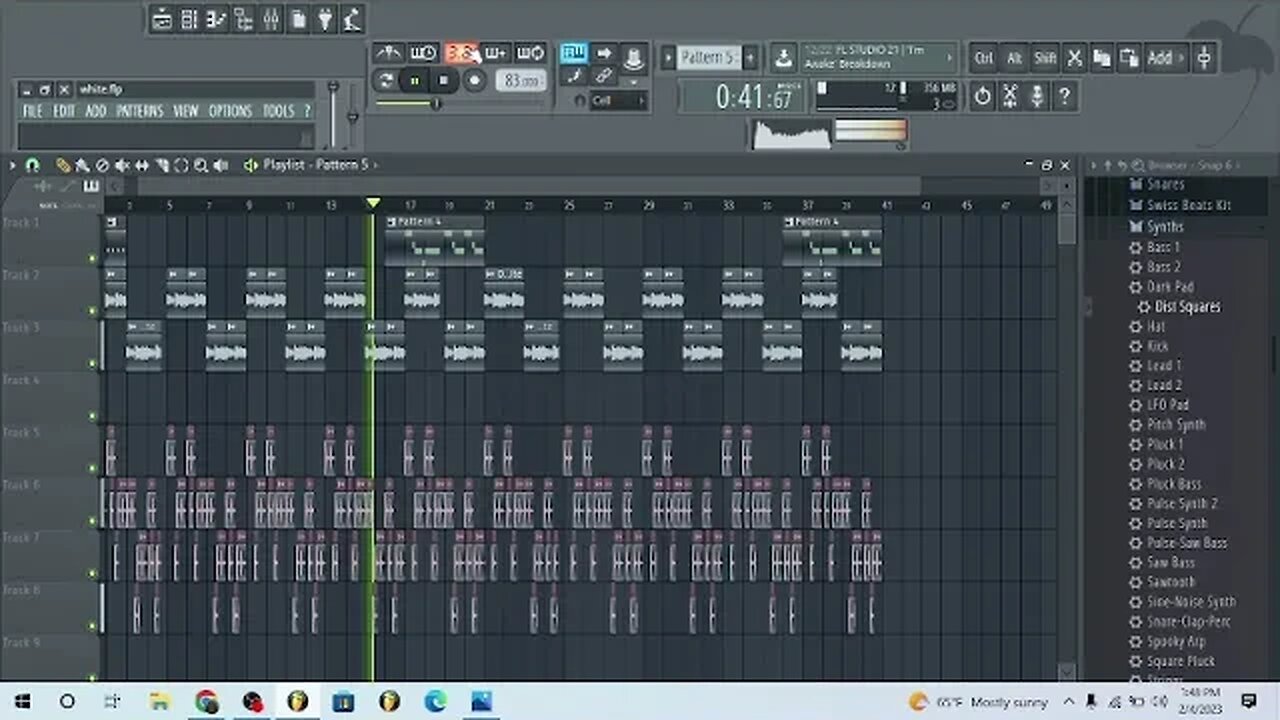Expand the Add shortcut menu arrow
The image size is (1280, 720).
tap(1181, 58)
